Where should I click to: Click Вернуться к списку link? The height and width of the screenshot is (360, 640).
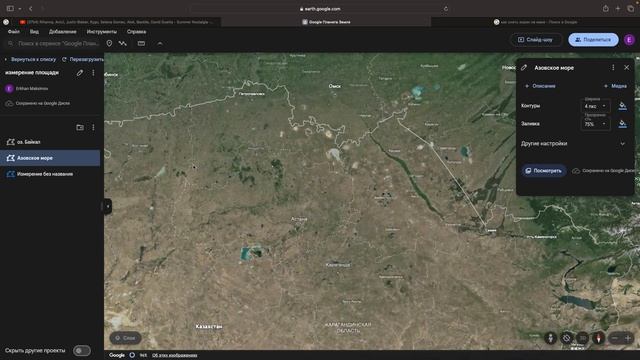click(33, 59)
